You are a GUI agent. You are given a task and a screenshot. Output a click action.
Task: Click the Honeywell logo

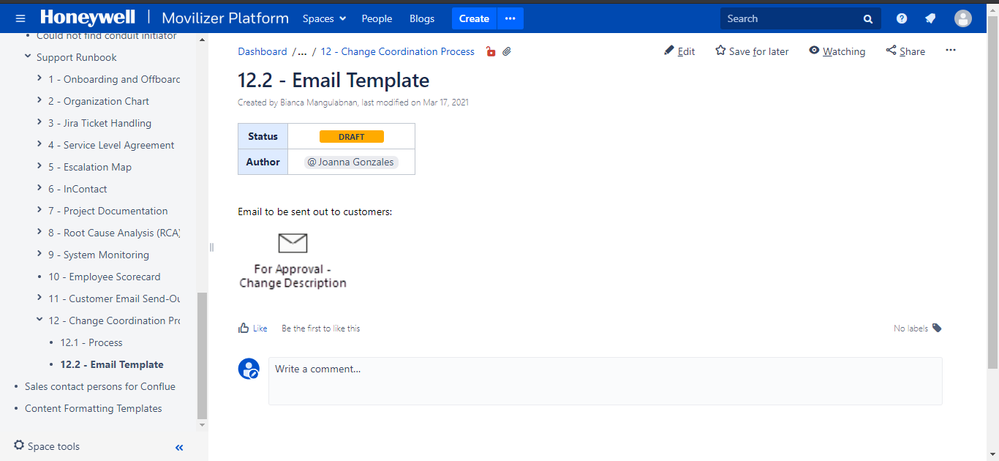90,17
